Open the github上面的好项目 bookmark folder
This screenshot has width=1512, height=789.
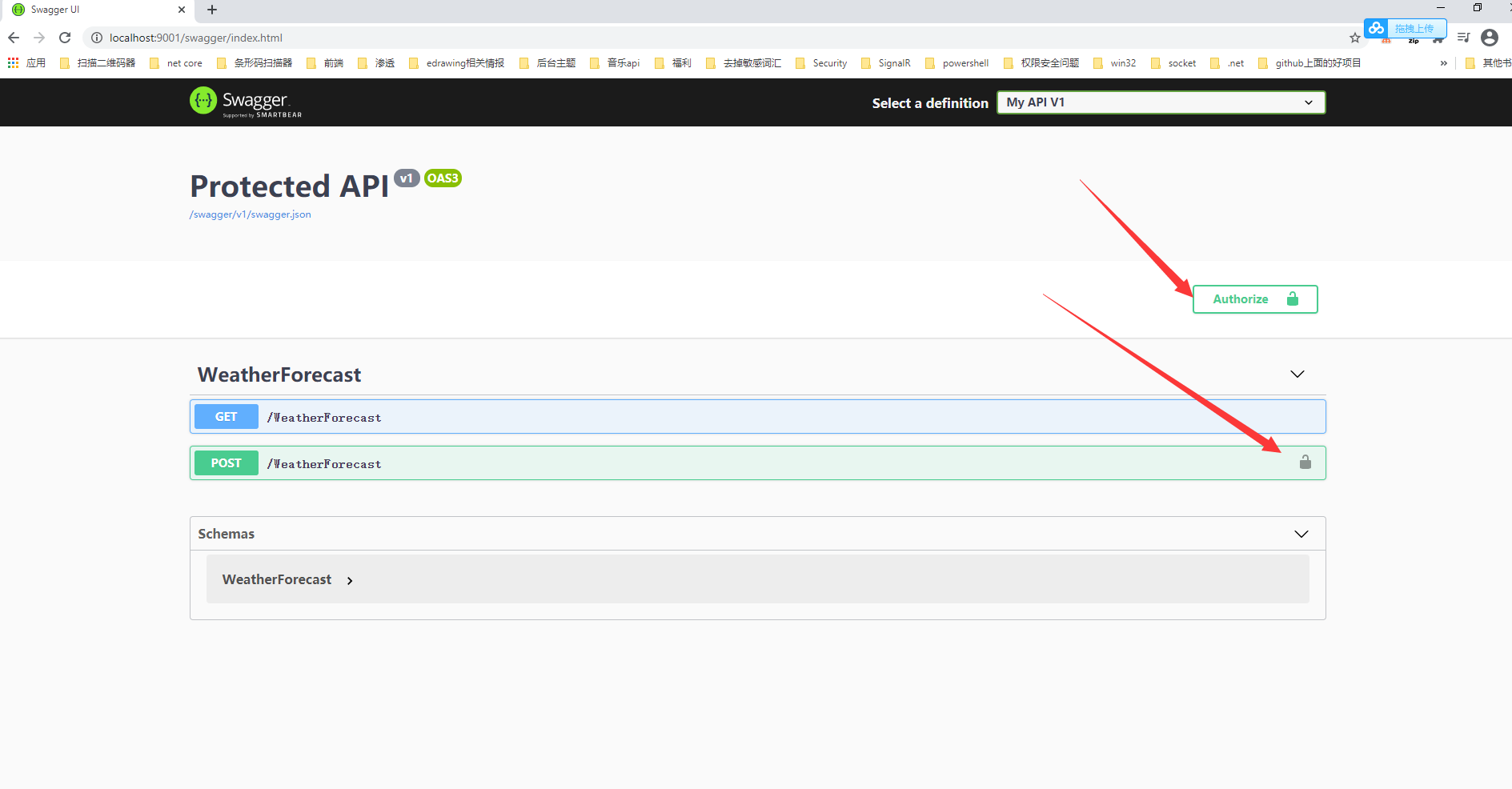coord(1309,62)
